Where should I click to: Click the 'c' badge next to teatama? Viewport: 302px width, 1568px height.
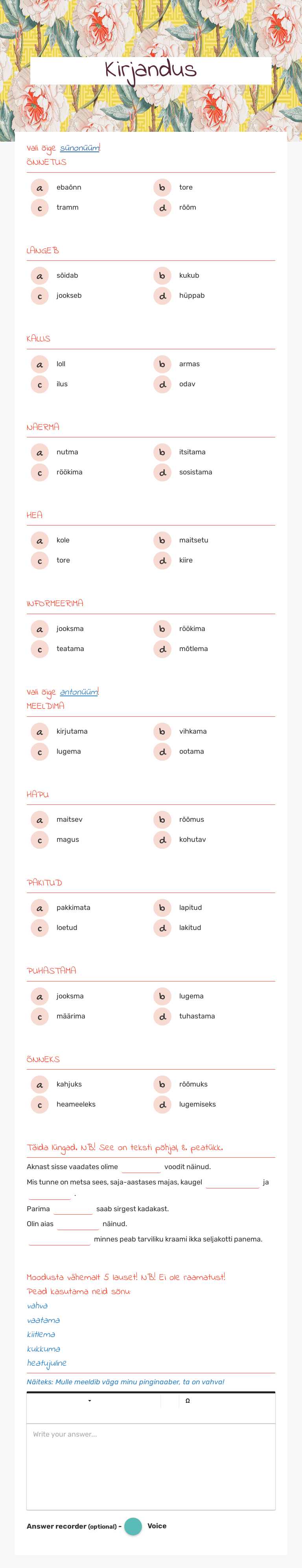[40, 649]
